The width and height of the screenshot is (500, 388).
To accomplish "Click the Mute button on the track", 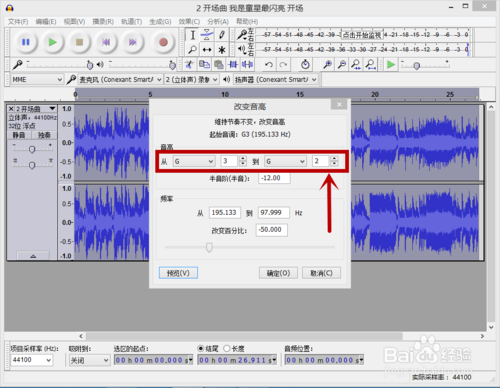I will coord(19,135).
